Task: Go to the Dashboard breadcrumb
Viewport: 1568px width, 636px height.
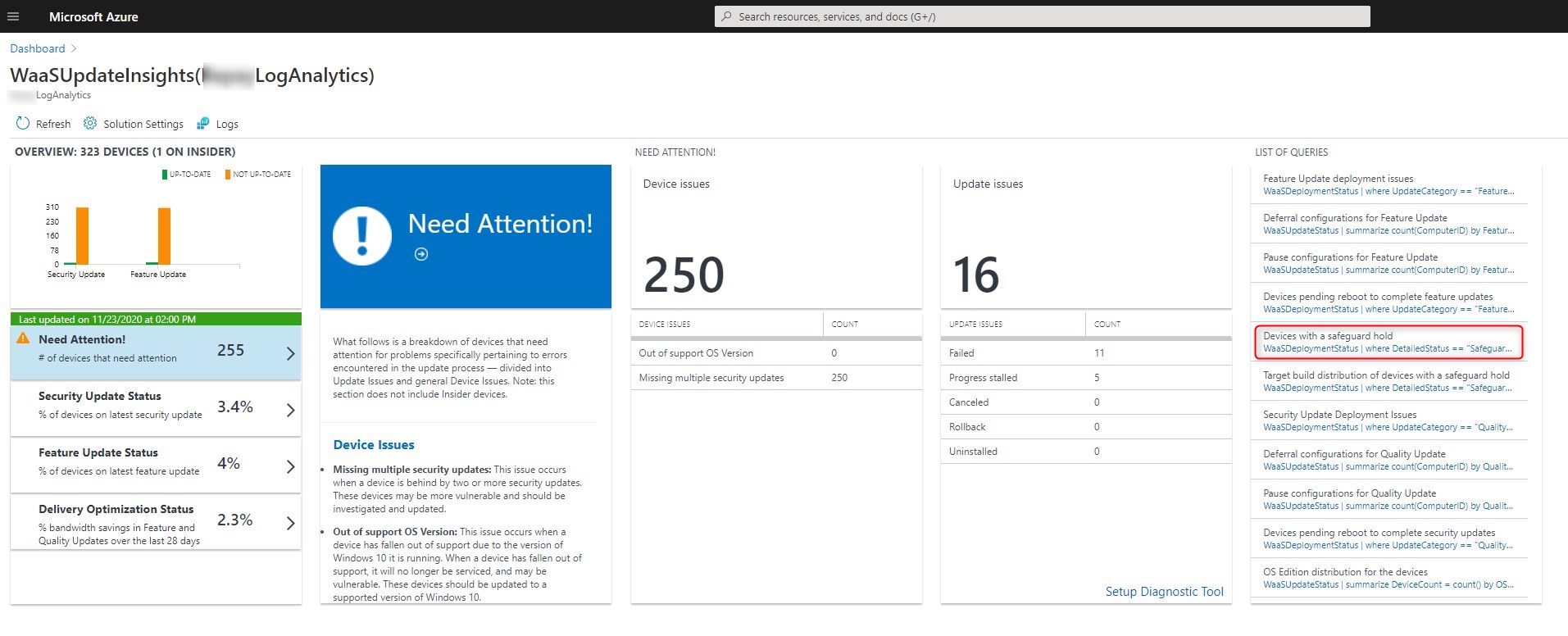Action: [38, 48]
